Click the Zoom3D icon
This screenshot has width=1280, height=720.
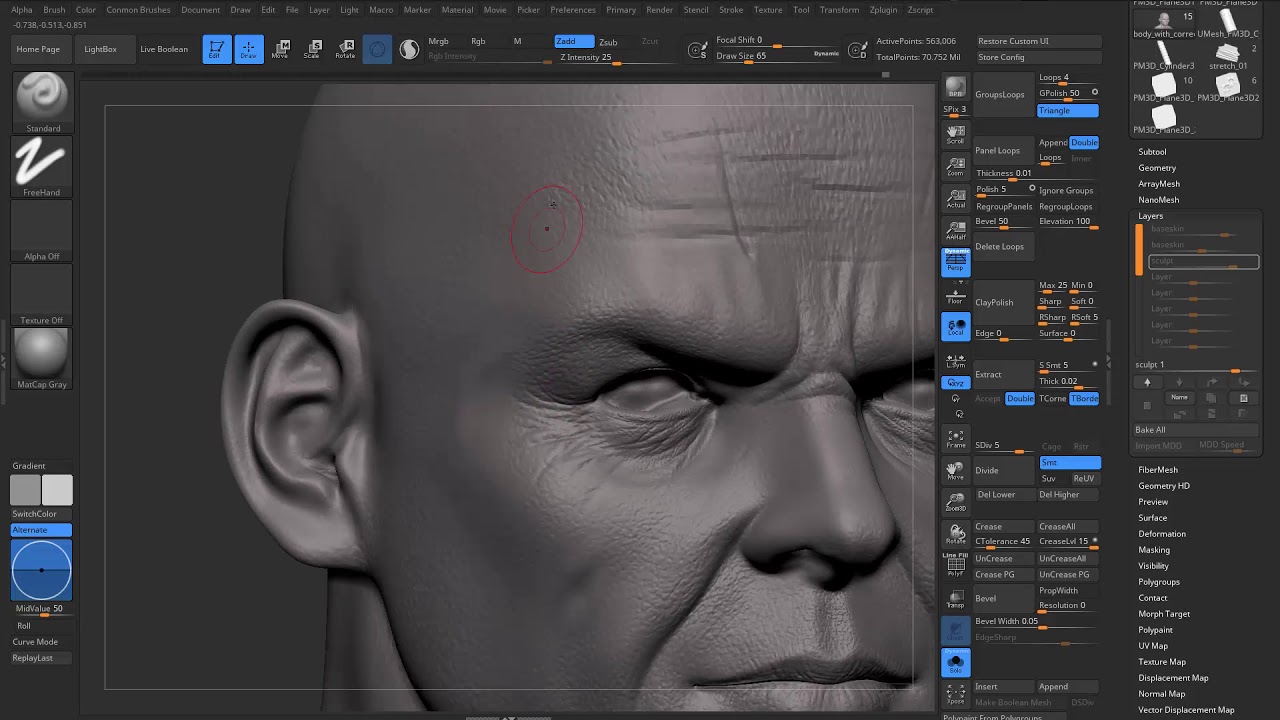pos(956,502)
